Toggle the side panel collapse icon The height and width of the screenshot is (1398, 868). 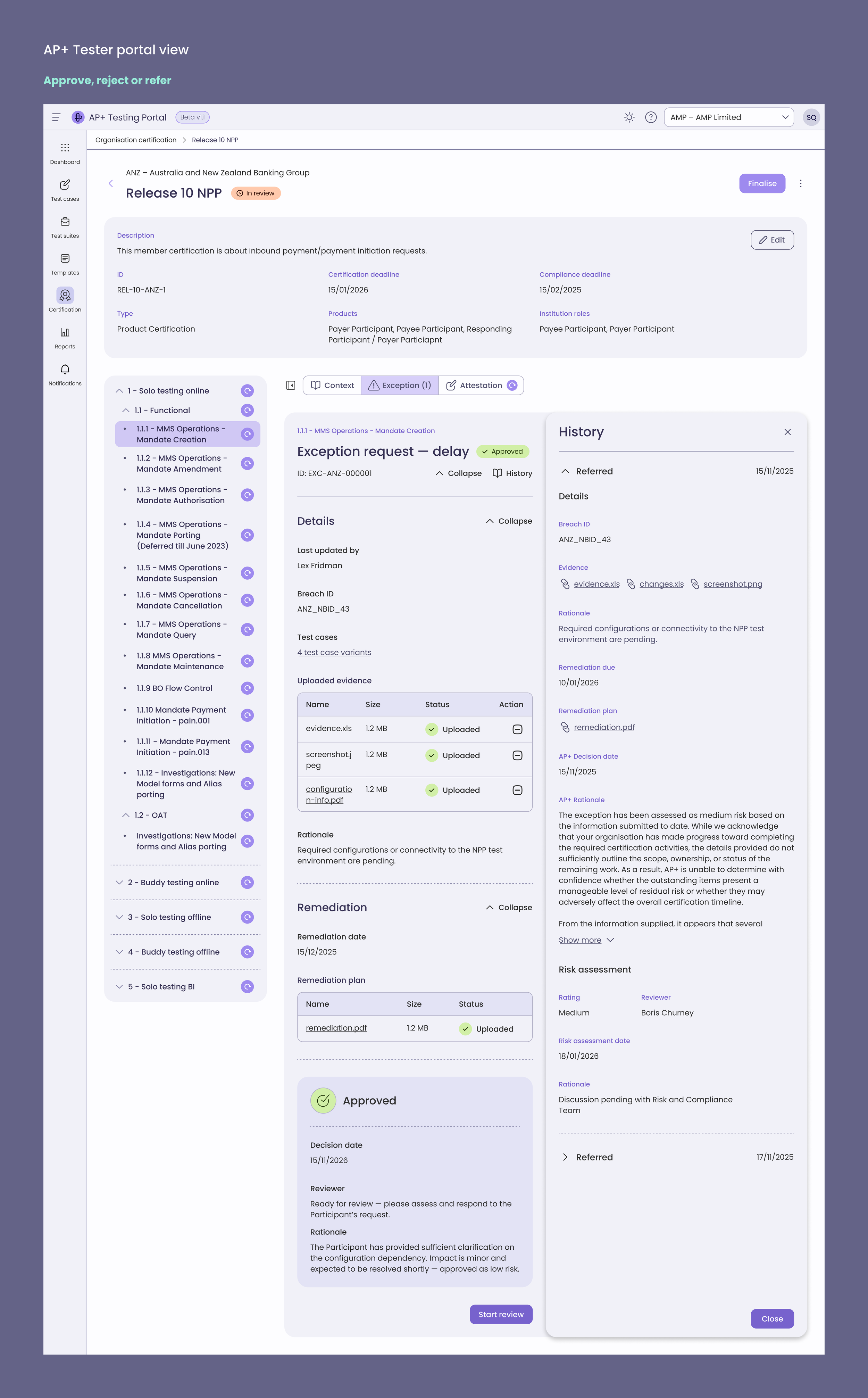291,385
